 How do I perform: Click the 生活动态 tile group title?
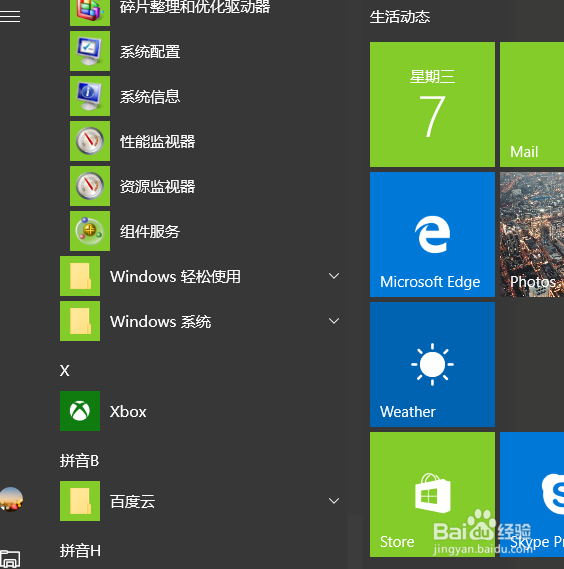pyautogui.click(x=400, y=17)
